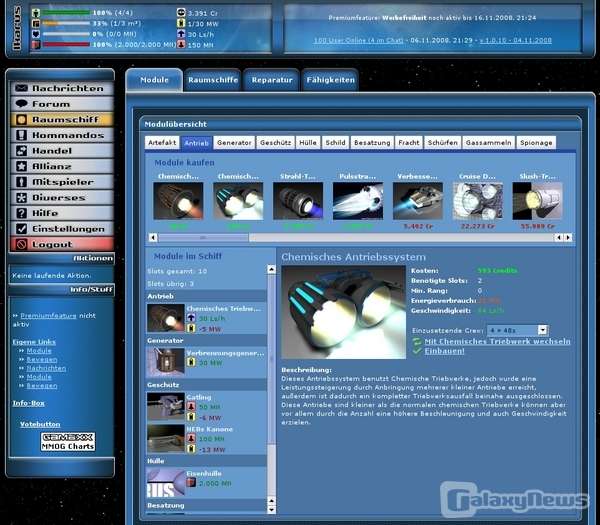Screen dimensions: 600x525
Task: Click the Allianz star icon
Action: 20,166
